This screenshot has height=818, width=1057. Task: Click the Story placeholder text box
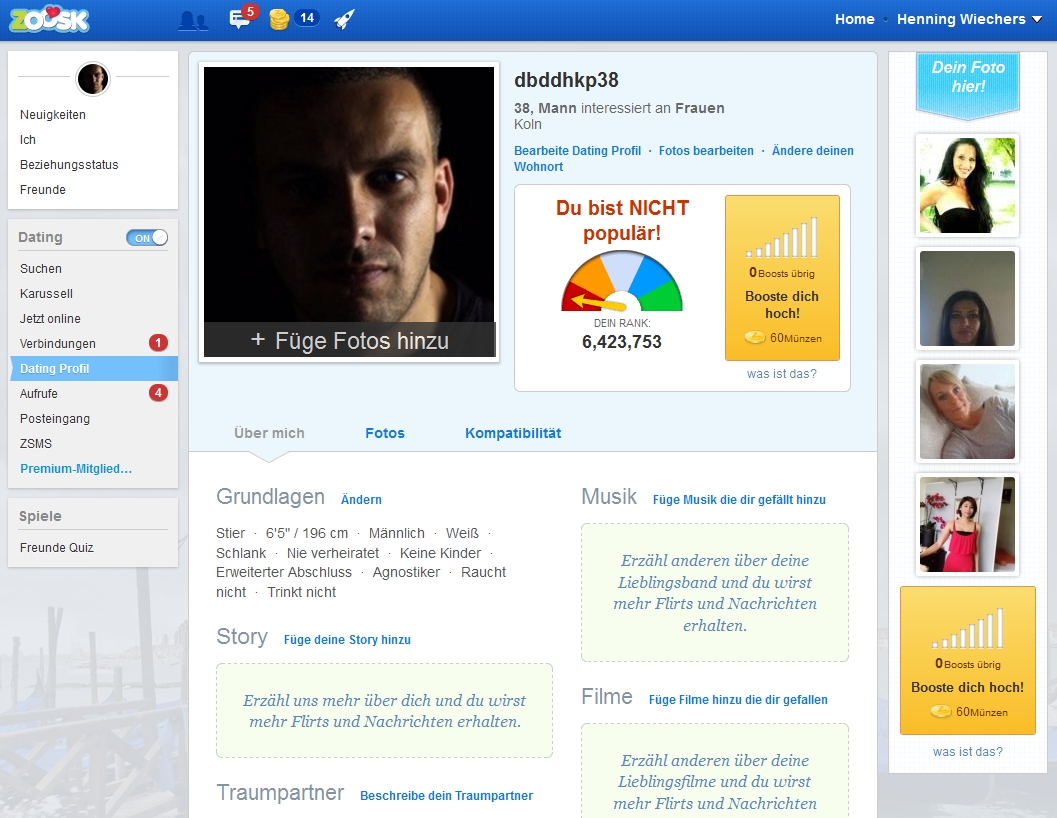click(384, 711)
